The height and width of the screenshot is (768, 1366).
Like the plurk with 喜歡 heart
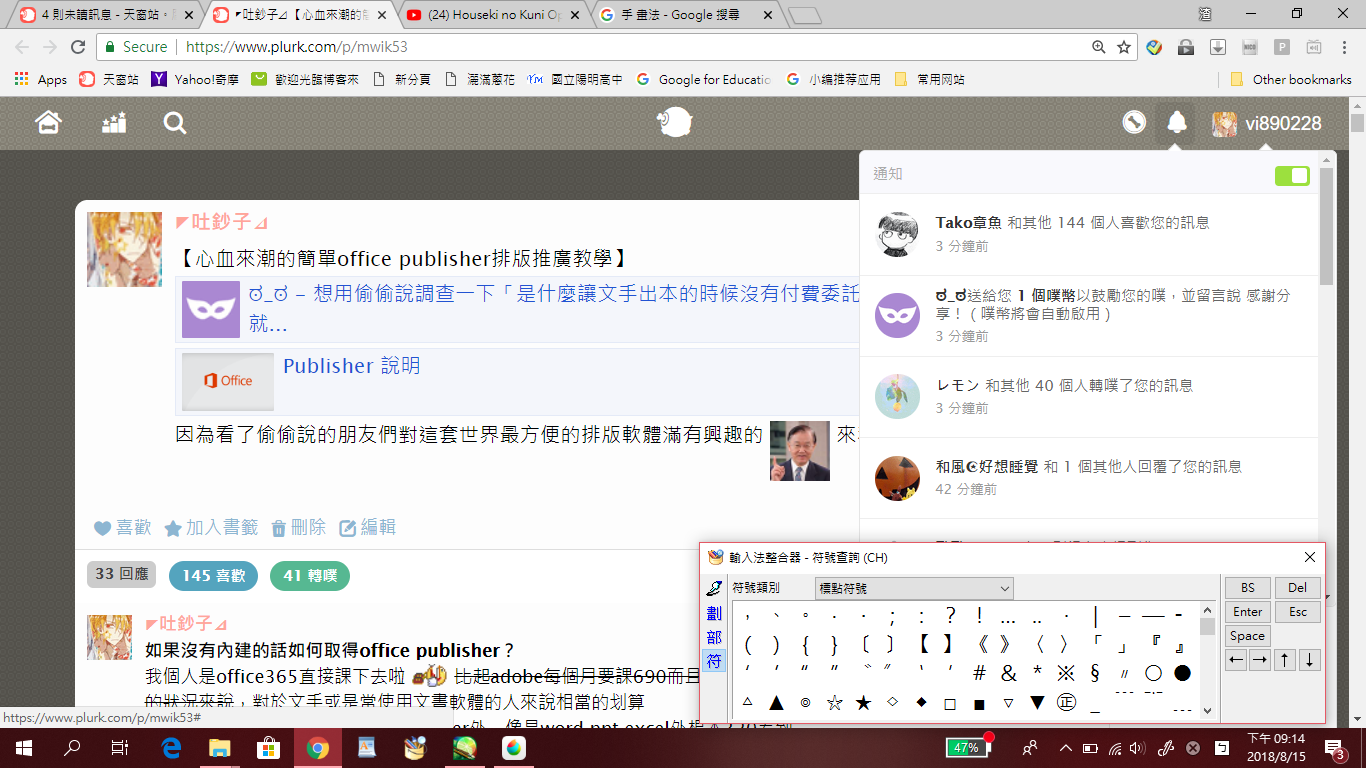122,528
